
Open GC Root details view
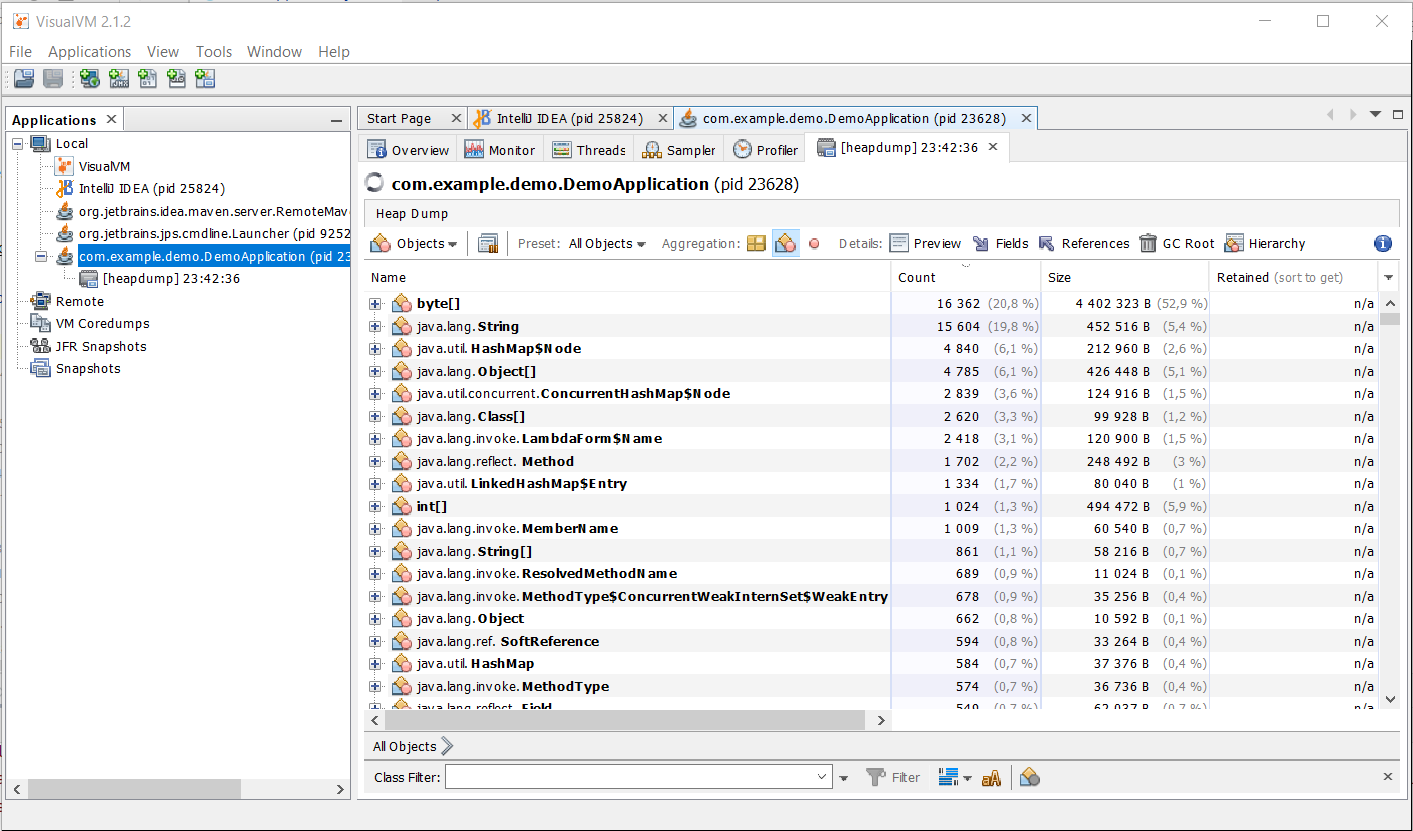1176,243
